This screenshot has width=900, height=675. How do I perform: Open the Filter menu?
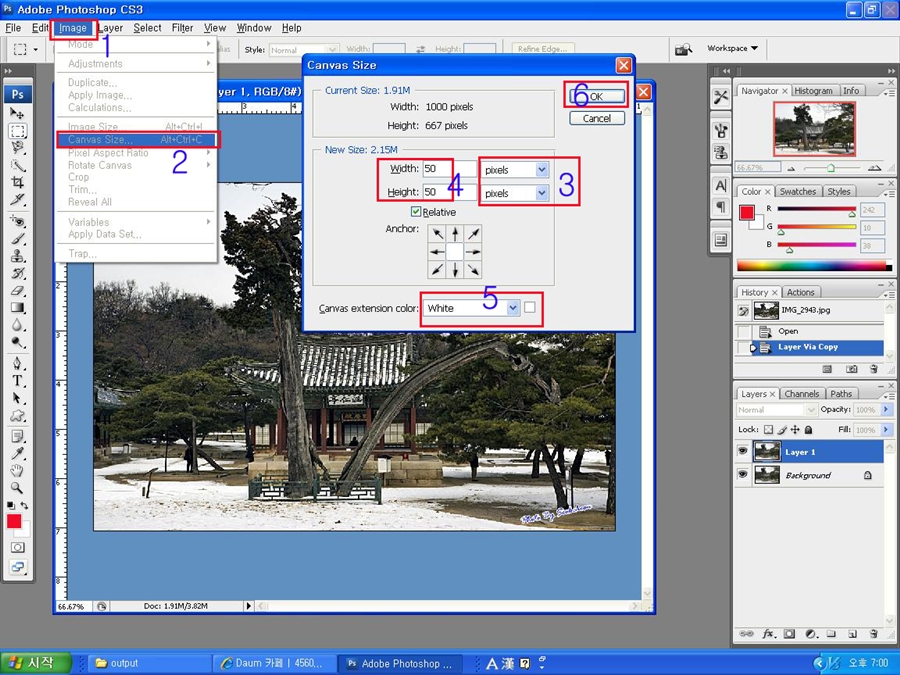[x=183, y=28]
